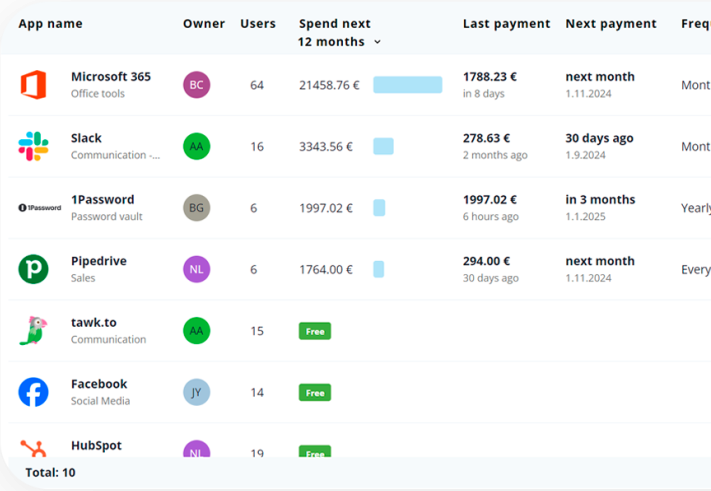Viewport: 711px width, 491px height.
Task: Open the 1Password app name
Action: [102, 200]
